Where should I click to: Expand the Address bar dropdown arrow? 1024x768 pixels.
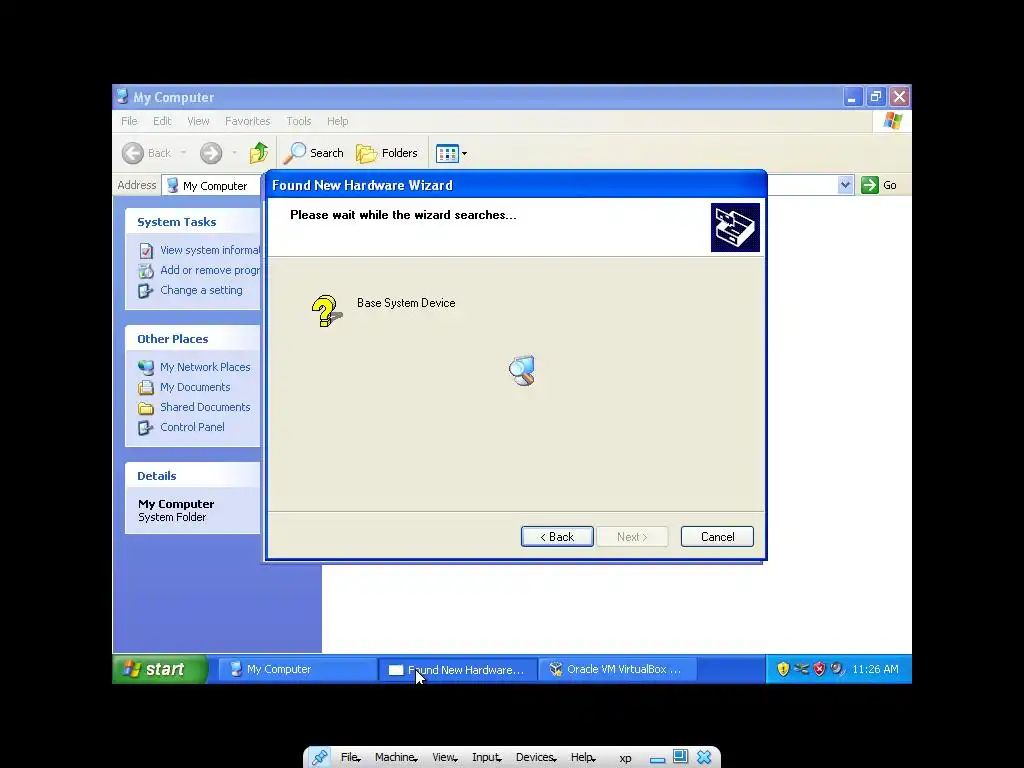point(845,185)
